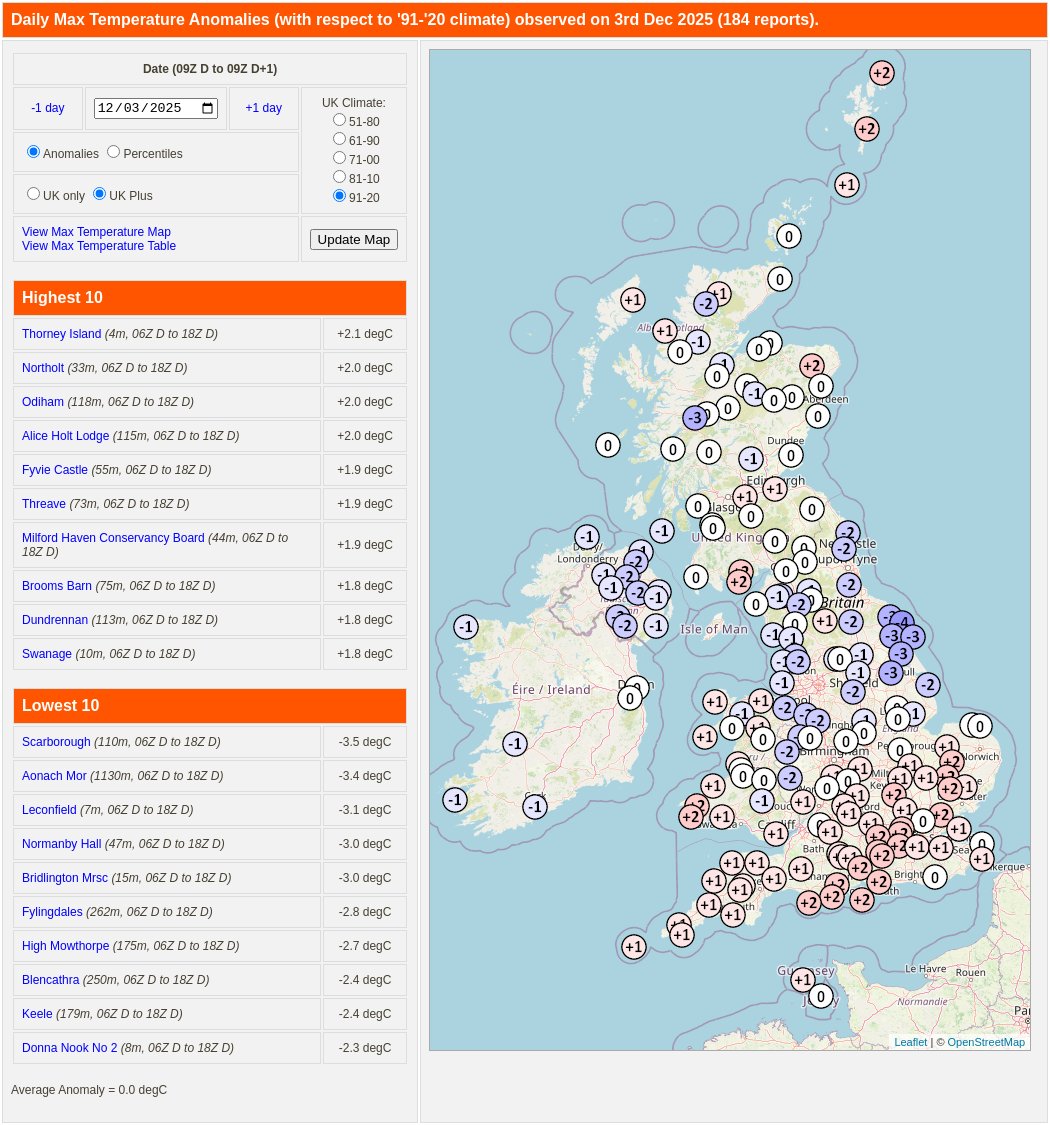Open the Brooms Barn station link
Screen dimensions: 1050x1125
(x=57, y=585)
